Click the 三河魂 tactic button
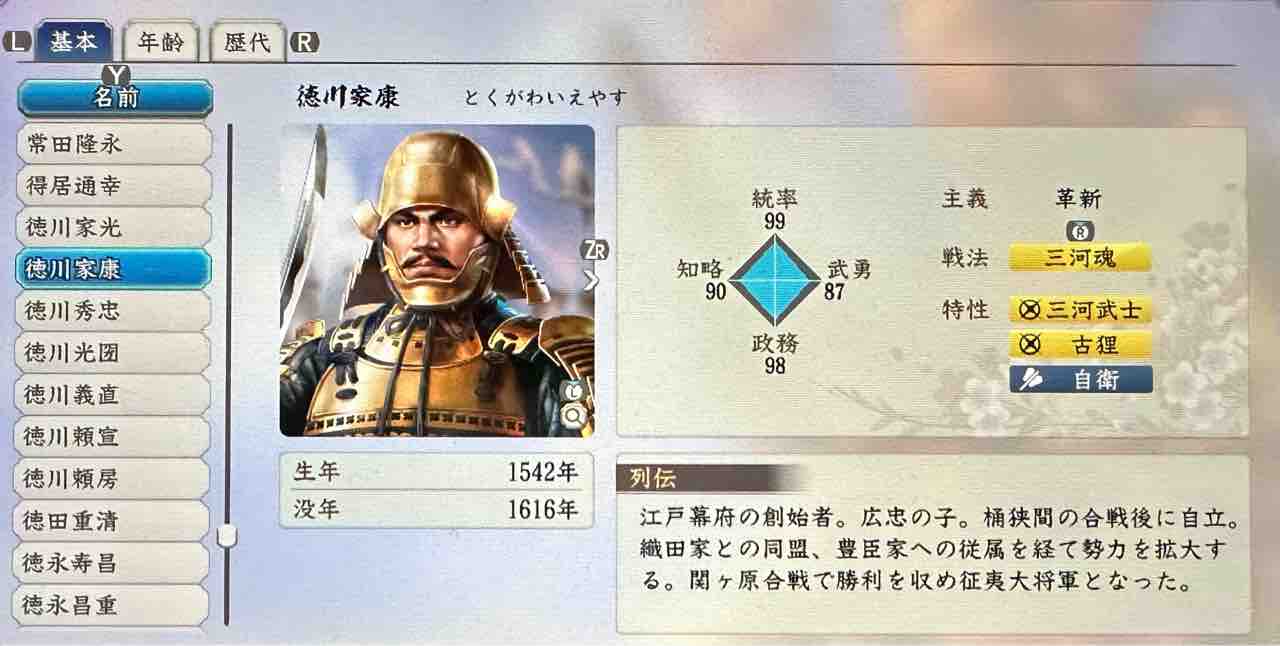Screen dimensions: 1280x646 point(1080,258)
